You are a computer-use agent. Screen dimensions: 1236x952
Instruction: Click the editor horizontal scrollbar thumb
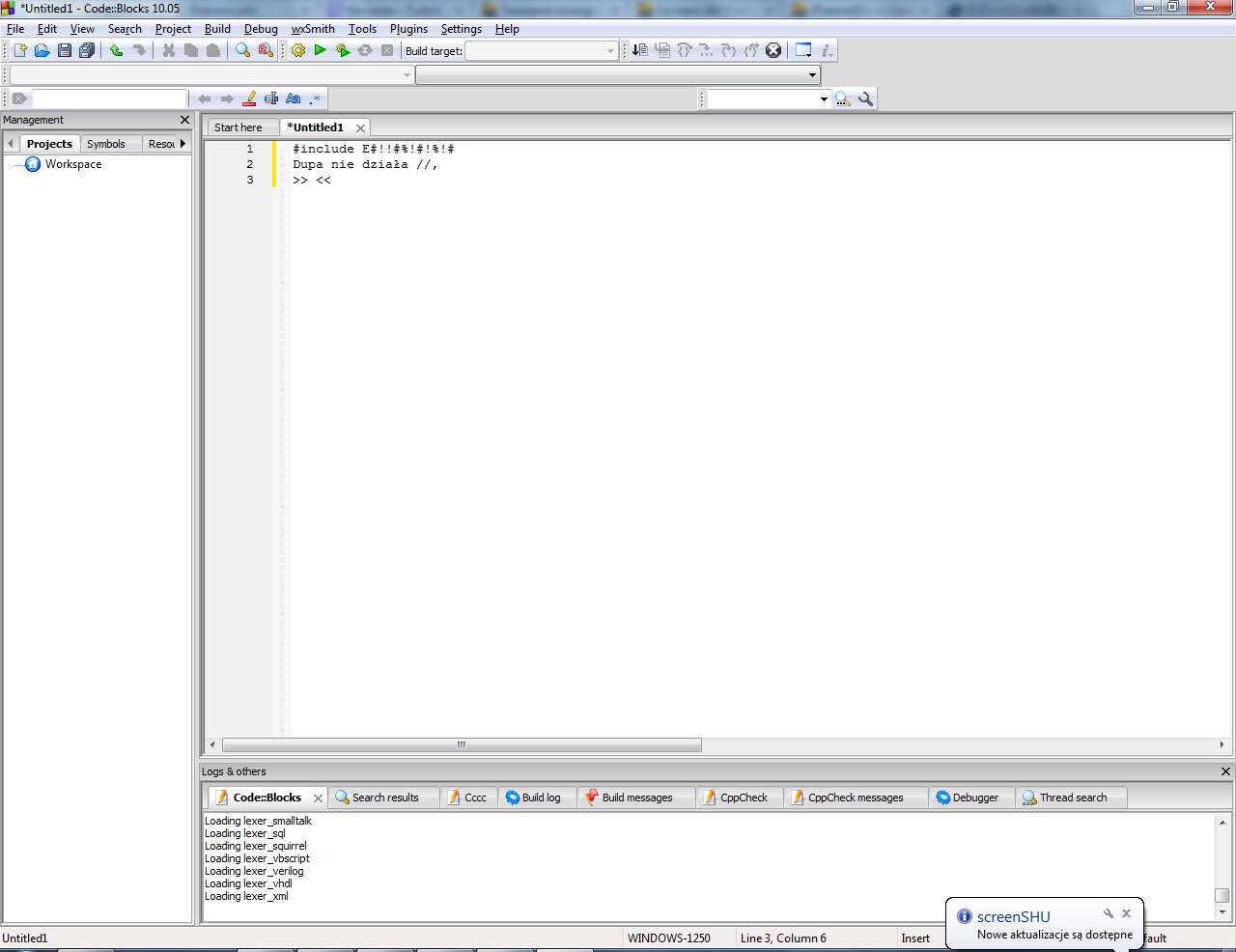[462, 744]
